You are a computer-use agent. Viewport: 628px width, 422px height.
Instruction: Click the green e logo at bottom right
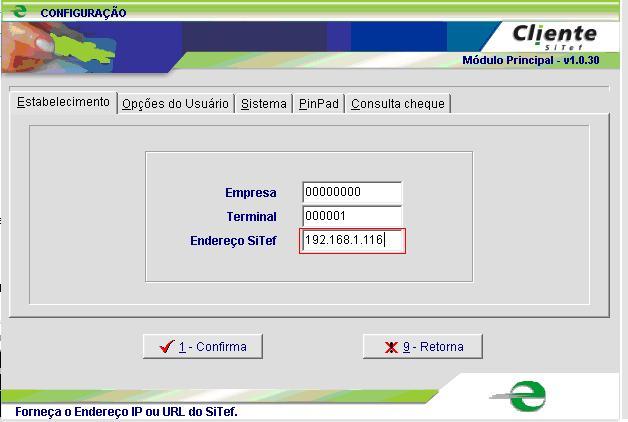[525, 394]
